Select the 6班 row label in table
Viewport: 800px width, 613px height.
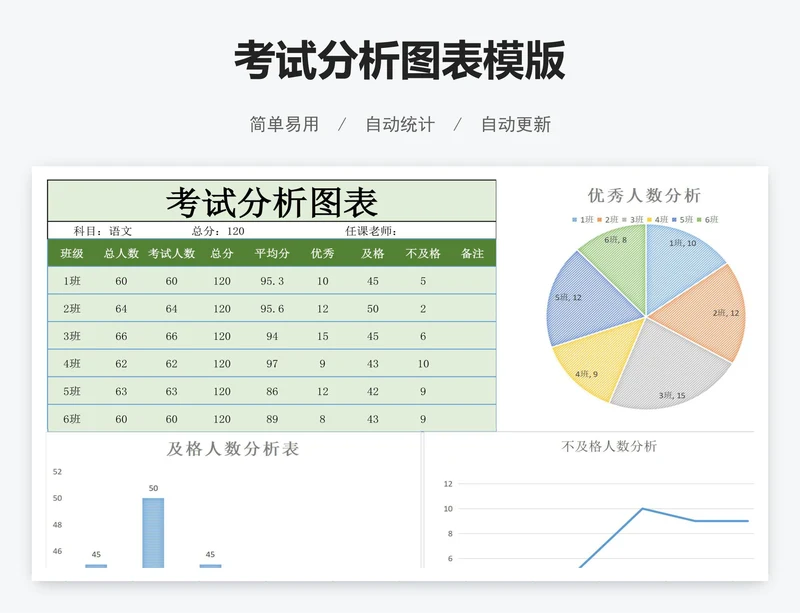72,419
